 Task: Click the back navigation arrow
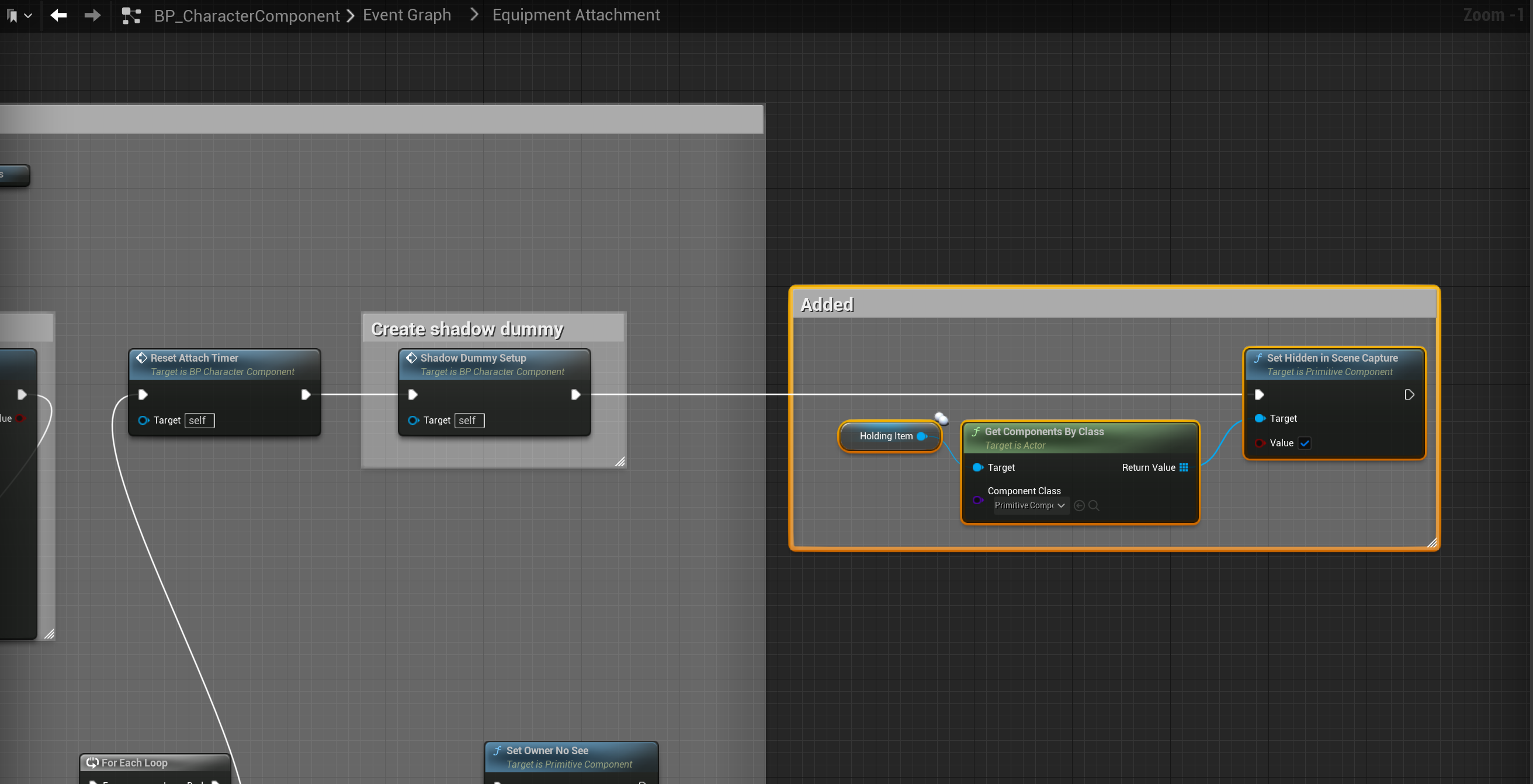[58, 15]
